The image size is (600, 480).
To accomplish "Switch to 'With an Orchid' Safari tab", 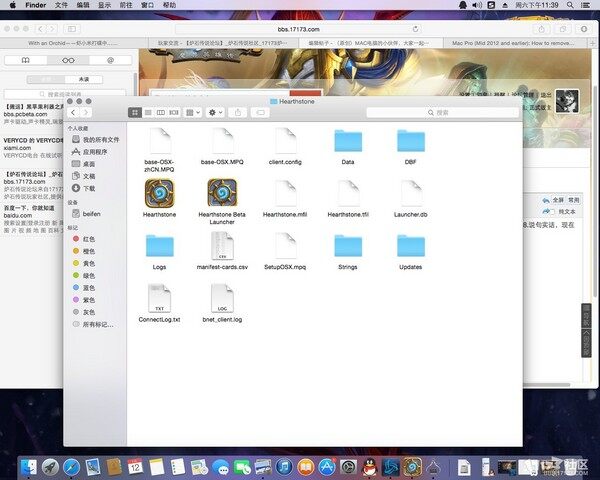I will coord(73,43).
